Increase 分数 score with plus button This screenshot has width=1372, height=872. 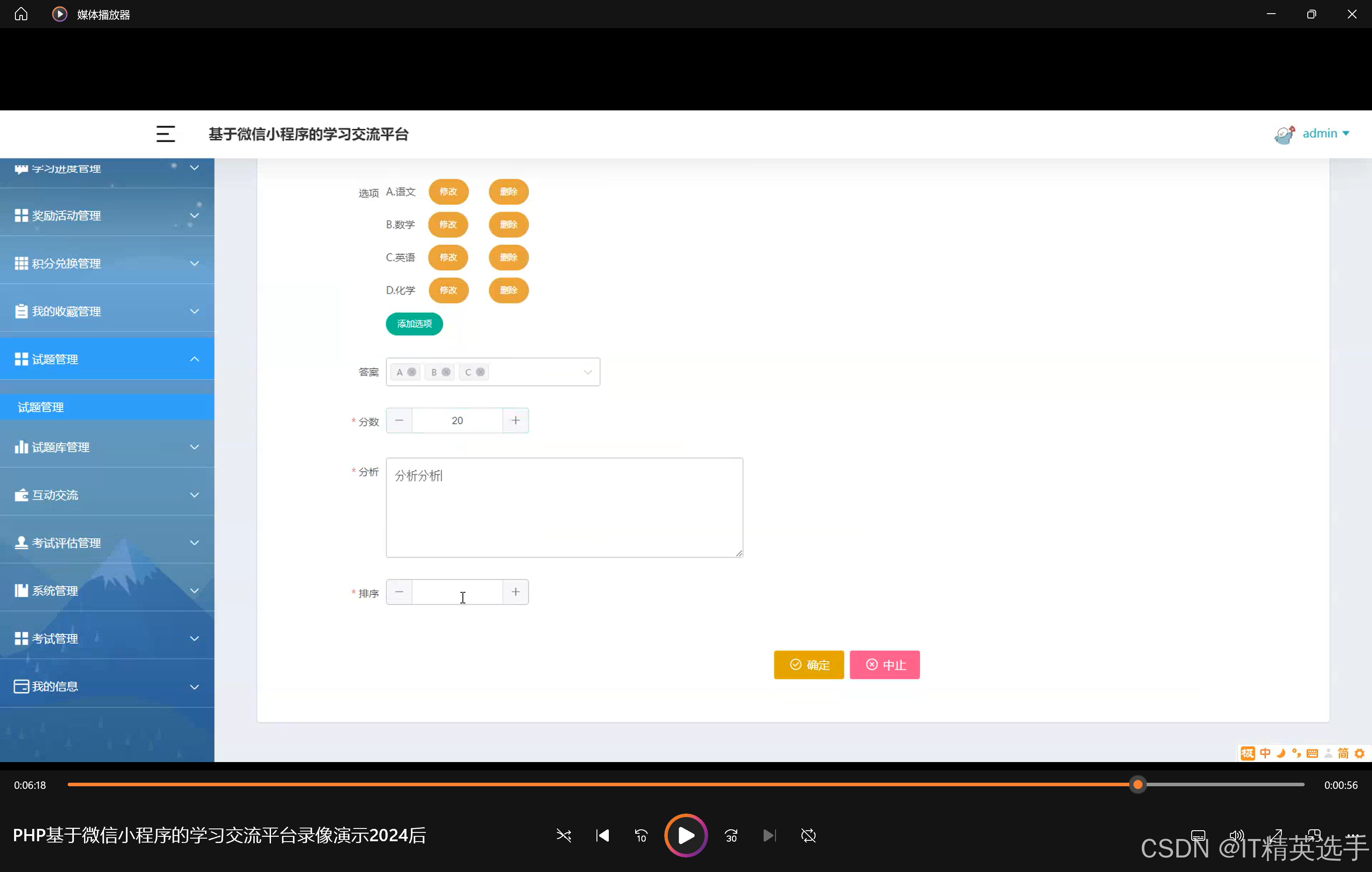(x=515, y=420)
